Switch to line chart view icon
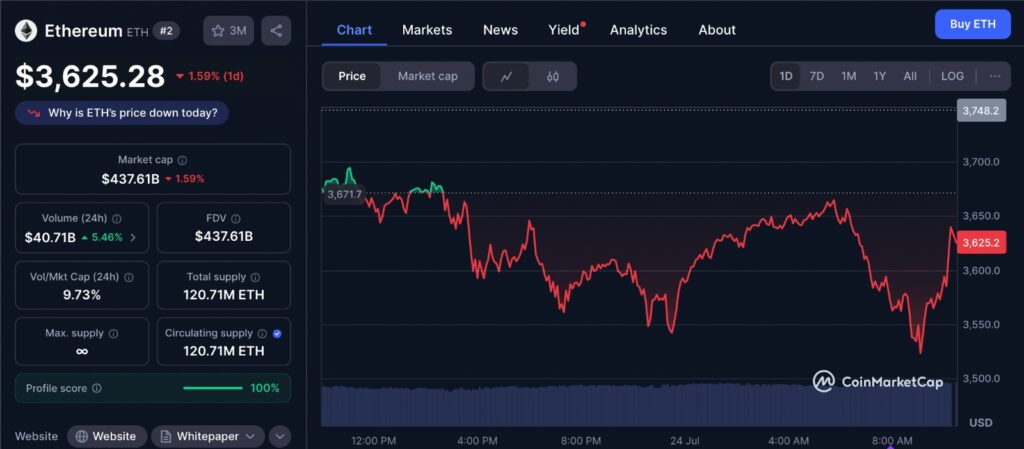The image size is (1024, 449). (x=506, y=76)
